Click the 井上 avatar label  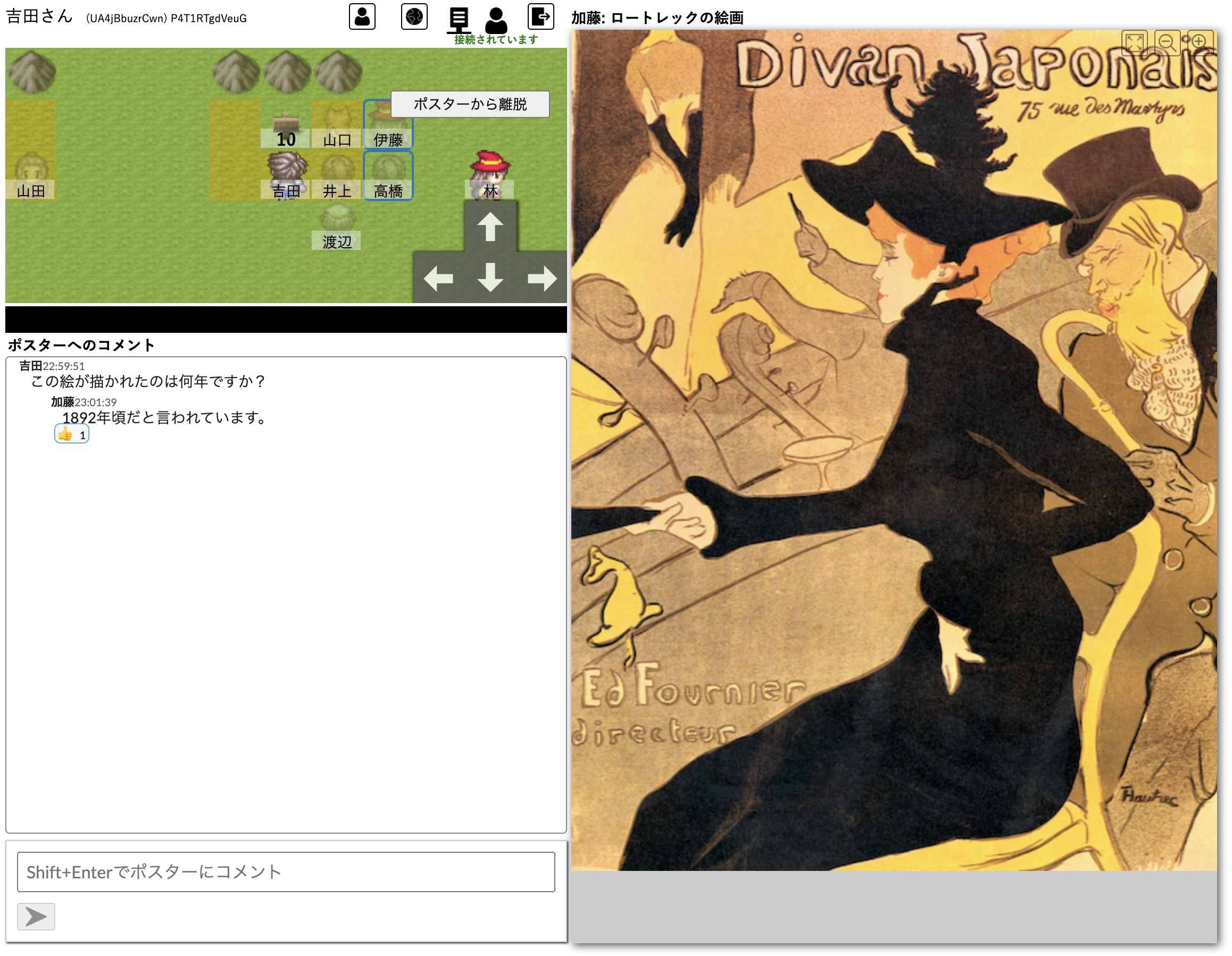337,191
